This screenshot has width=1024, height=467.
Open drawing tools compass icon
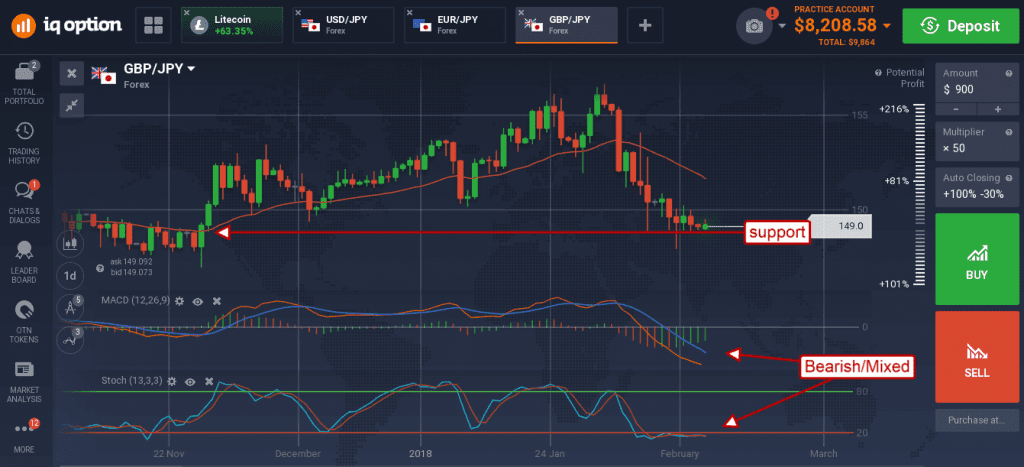pyautogui.click(x=70, y=307)
